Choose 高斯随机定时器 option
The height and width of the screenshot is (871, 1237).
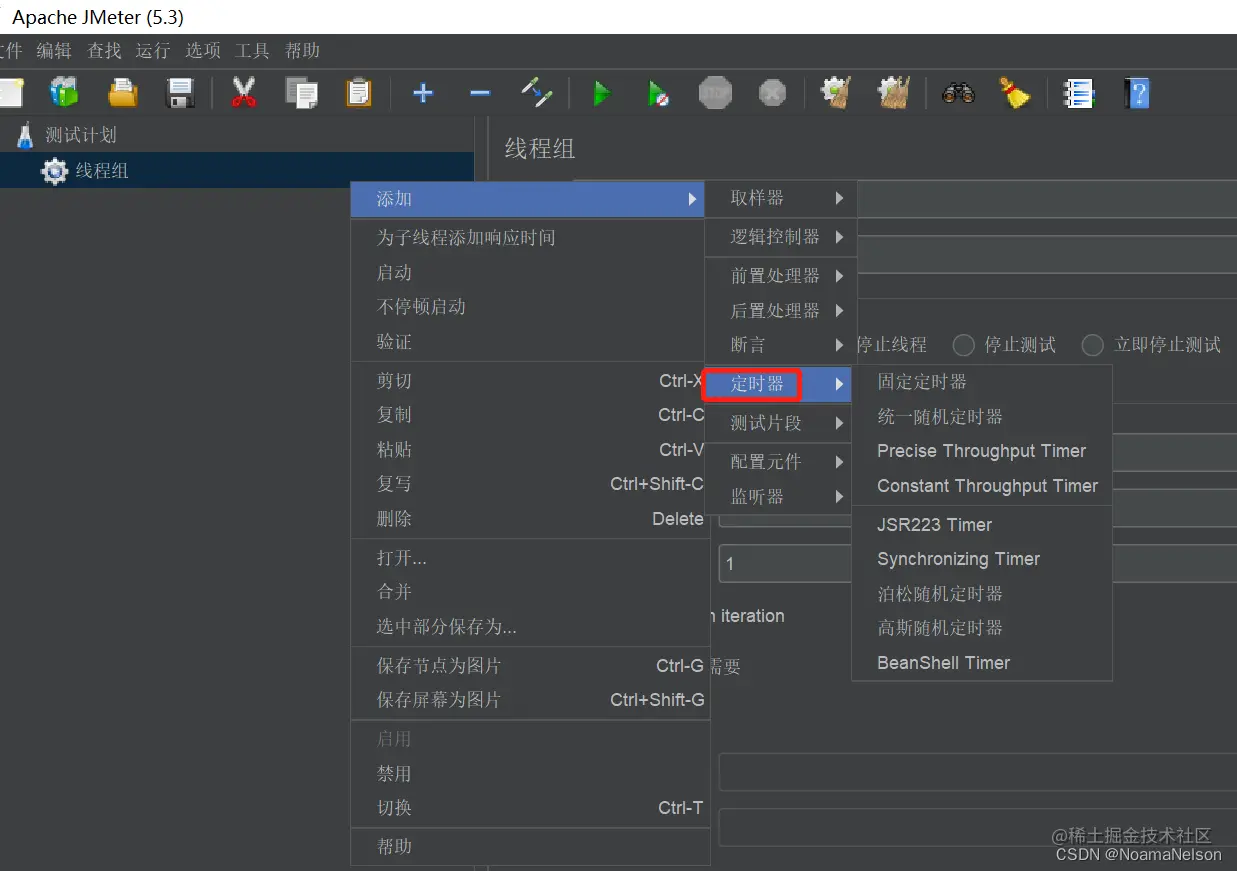click(x=982, y=628)
